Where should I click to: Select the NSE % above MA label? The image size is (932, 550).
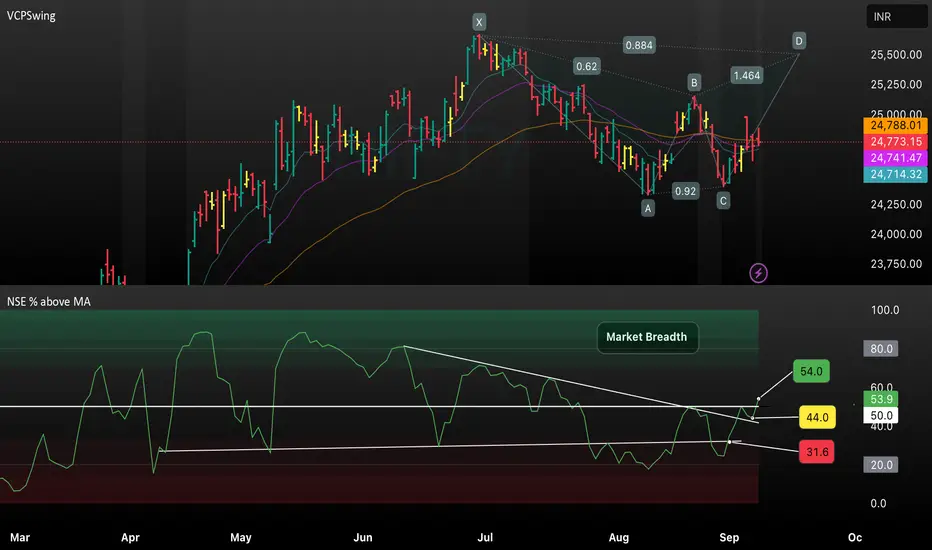[x=49, y=301]
